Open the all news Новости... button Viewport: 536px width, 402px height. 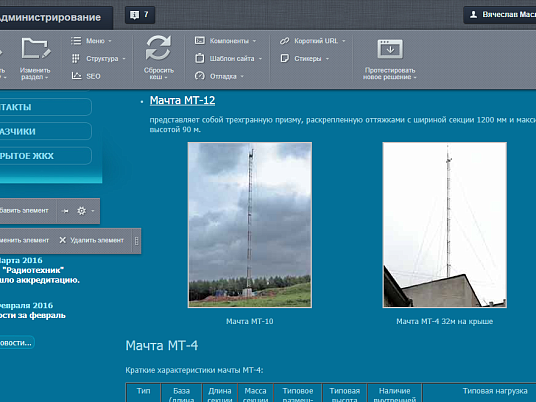tap(16, 343)
